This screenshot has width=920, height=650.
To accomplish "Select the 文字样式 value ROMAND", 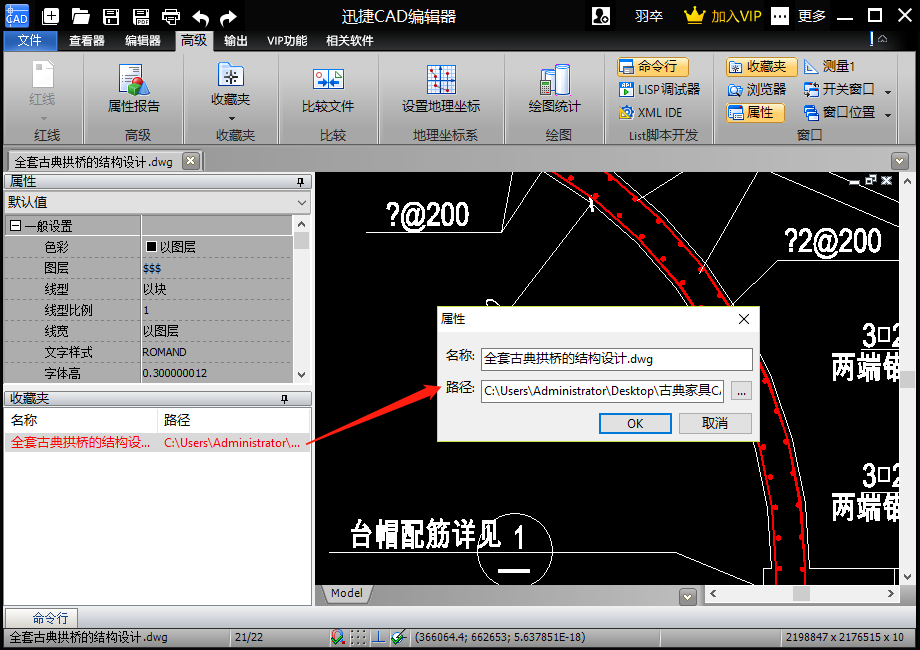I will pos(164,352).
